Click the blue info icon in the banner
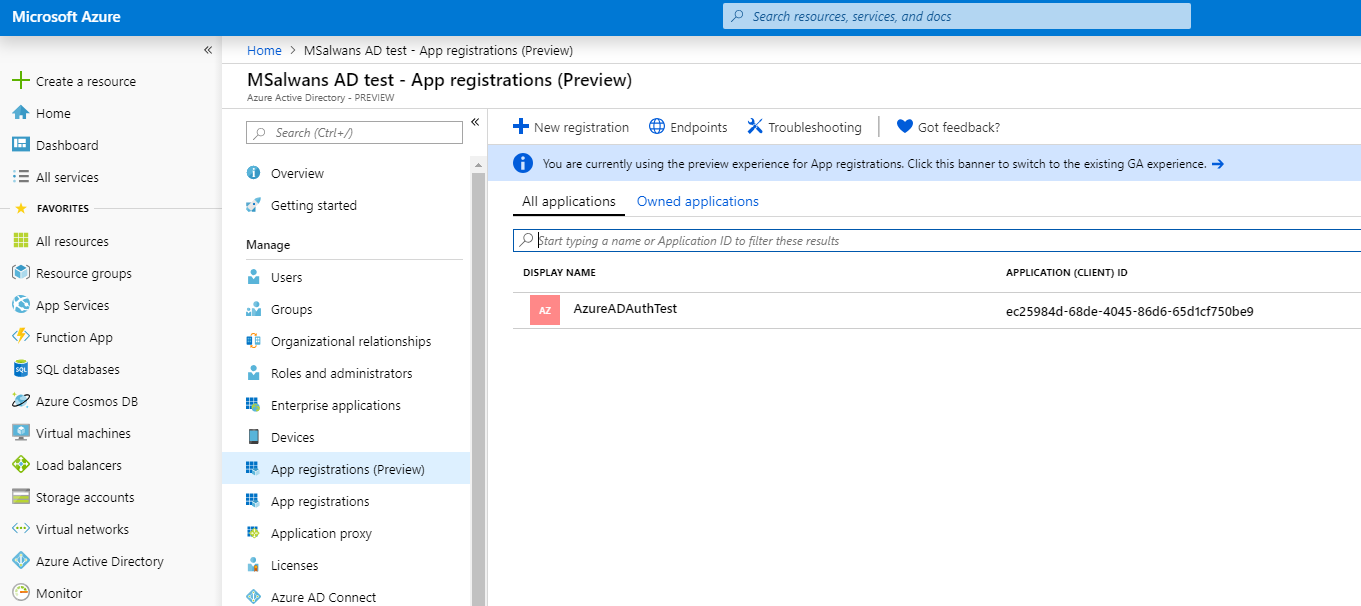The width and height of the screenshot is (1361, 606). [x=522, y=163]
